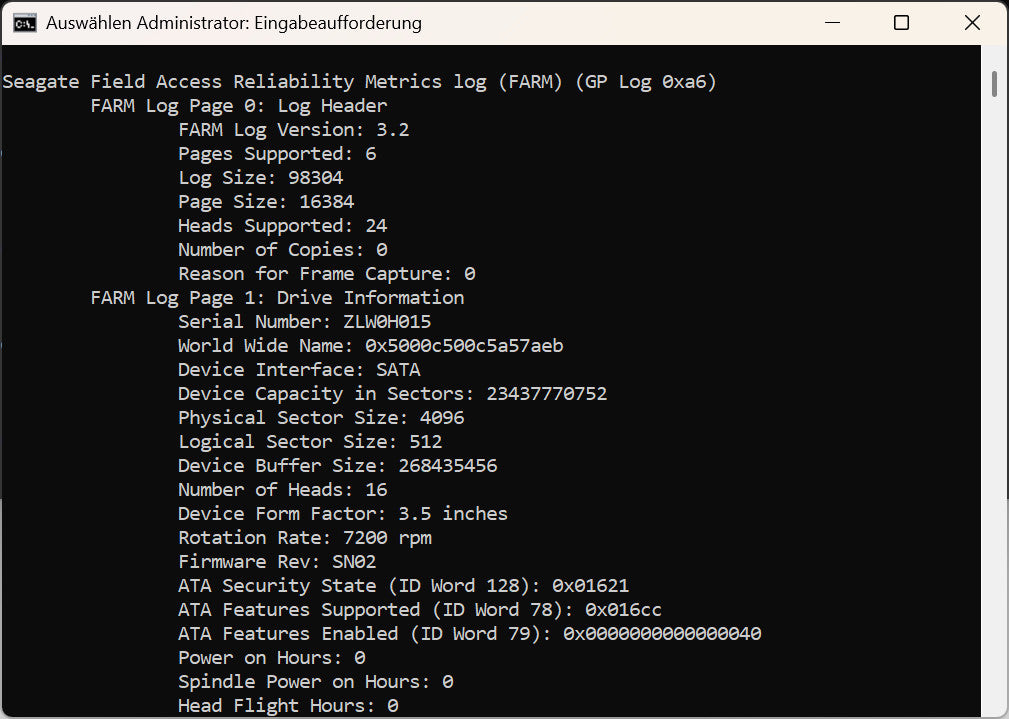Screen dimensions: 1009x719
Task: Close the Administrator command prompt window
Action: pyautogui.click(x=971, y=23)
